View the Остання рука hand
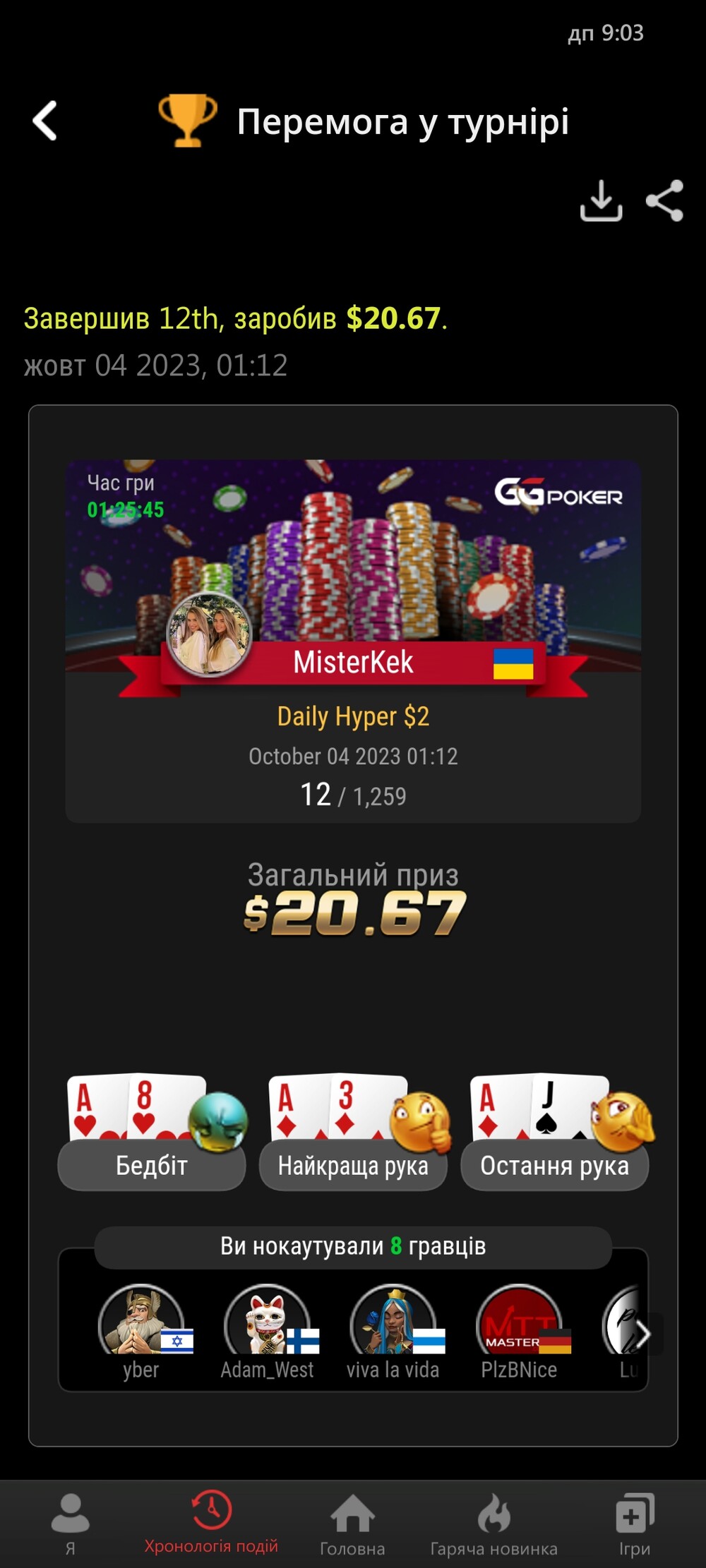Screen dimensions: 706x1568 [x=555, y=1132]
